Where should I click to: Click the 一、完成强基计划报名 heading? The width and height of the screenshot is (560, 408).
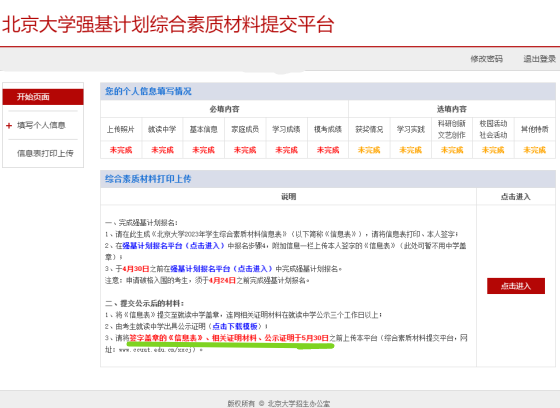(141, 223)
